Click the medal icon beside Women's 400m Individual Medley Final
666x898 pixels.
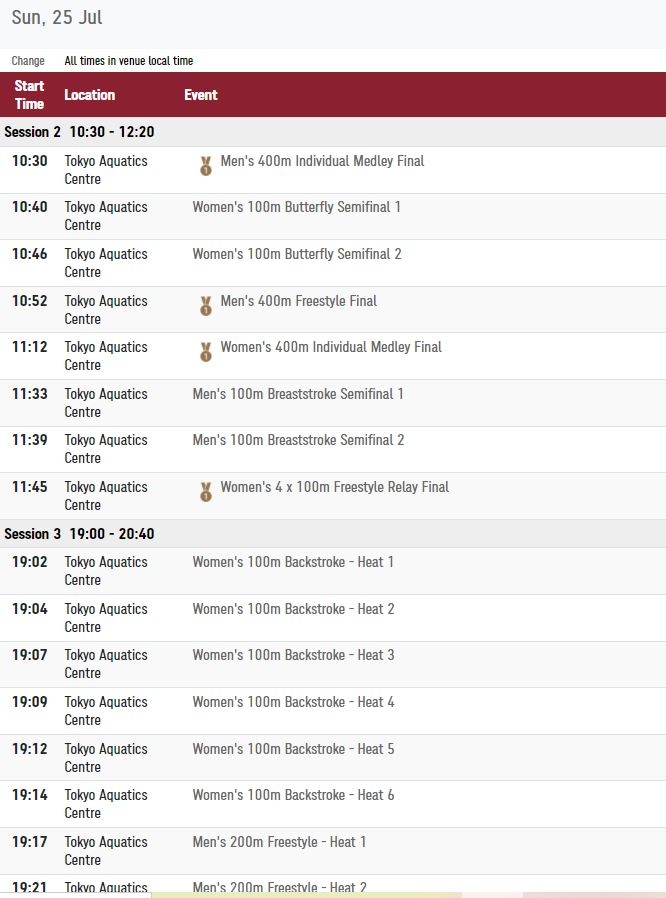point(206,352)
